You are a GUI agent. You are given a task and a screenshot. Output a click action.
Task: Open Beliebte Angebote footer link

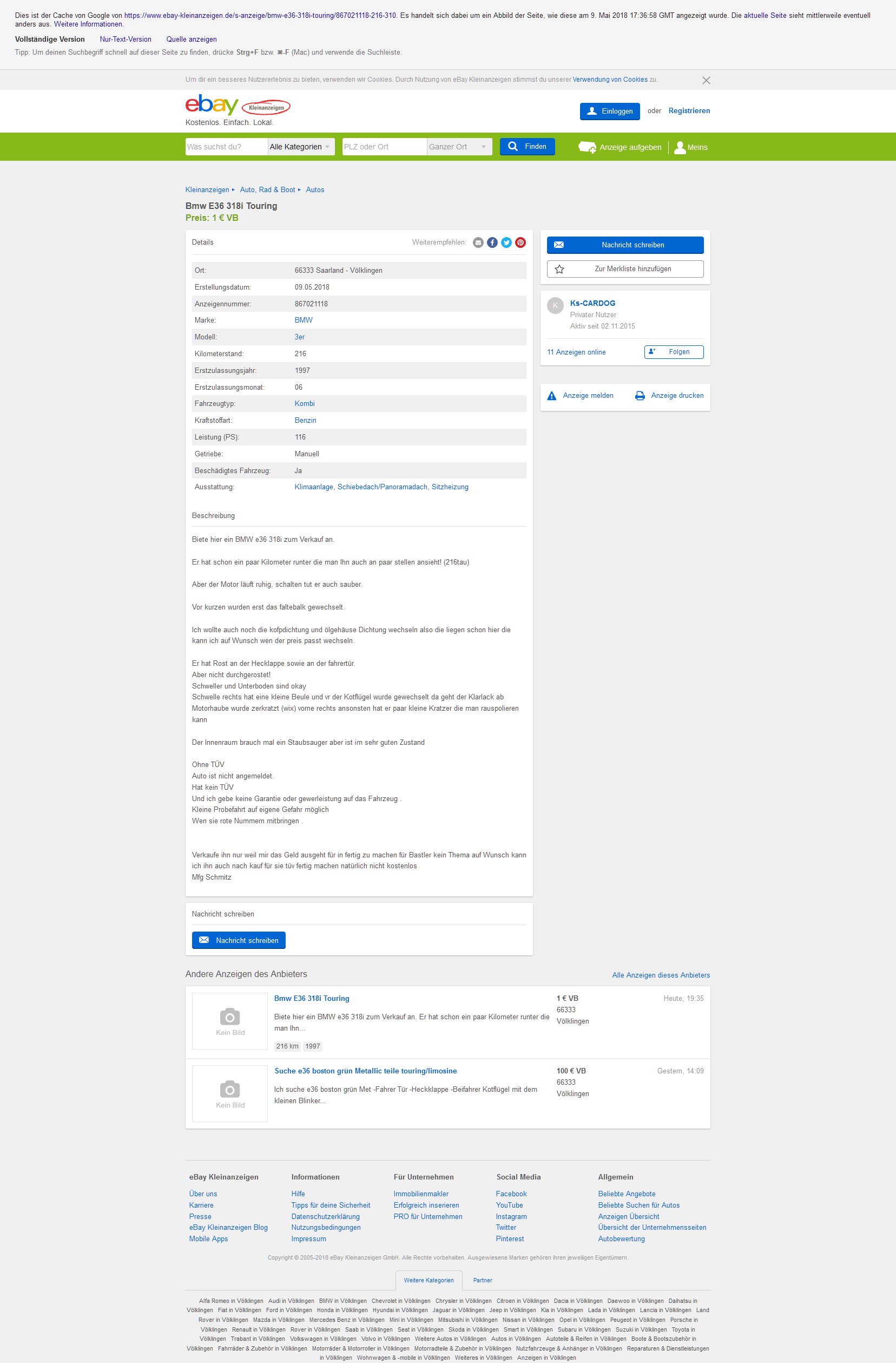tap(627, 1194)
